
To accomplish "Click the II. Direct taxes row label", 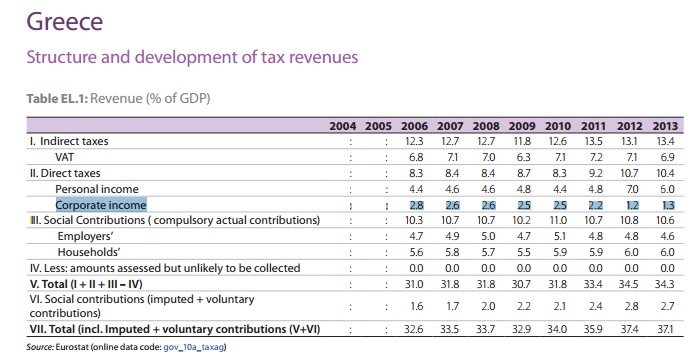I will point(65,173).
